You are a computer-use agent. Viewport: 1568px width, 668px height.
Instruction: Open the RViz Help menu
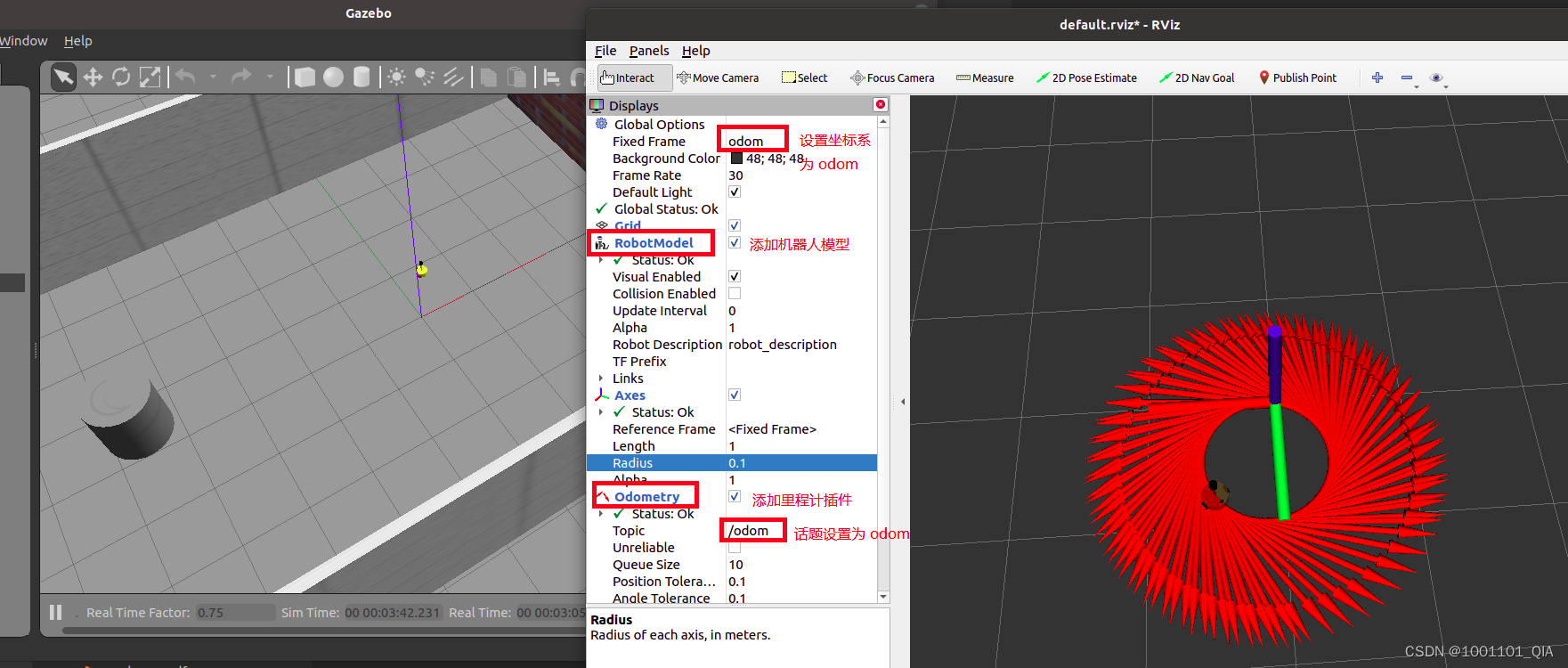pyautogui.click(x=696, y=51)
